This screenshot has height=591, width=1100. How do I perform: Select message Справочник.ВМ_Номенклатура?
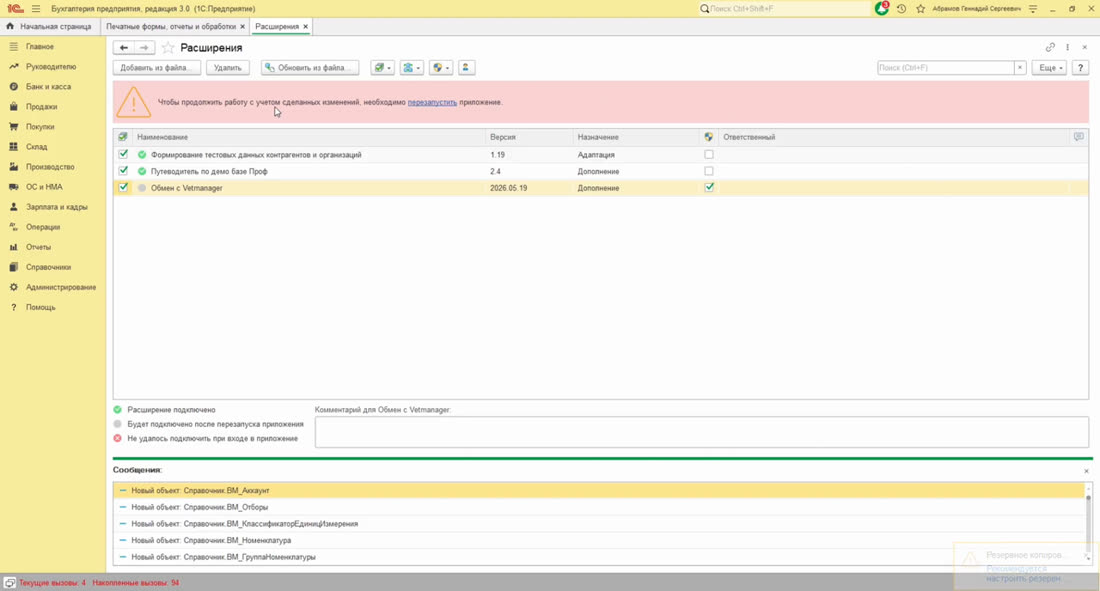click(x=600, y=540)
